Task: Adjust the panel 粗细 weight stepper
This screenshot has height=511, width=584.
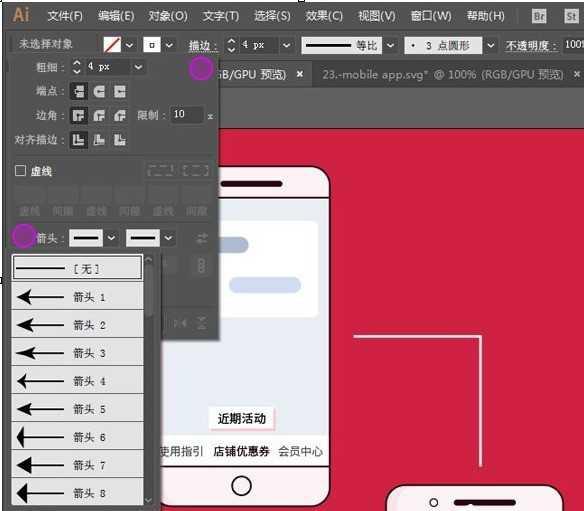Action: pyautogui.click(x=76, y=67)
